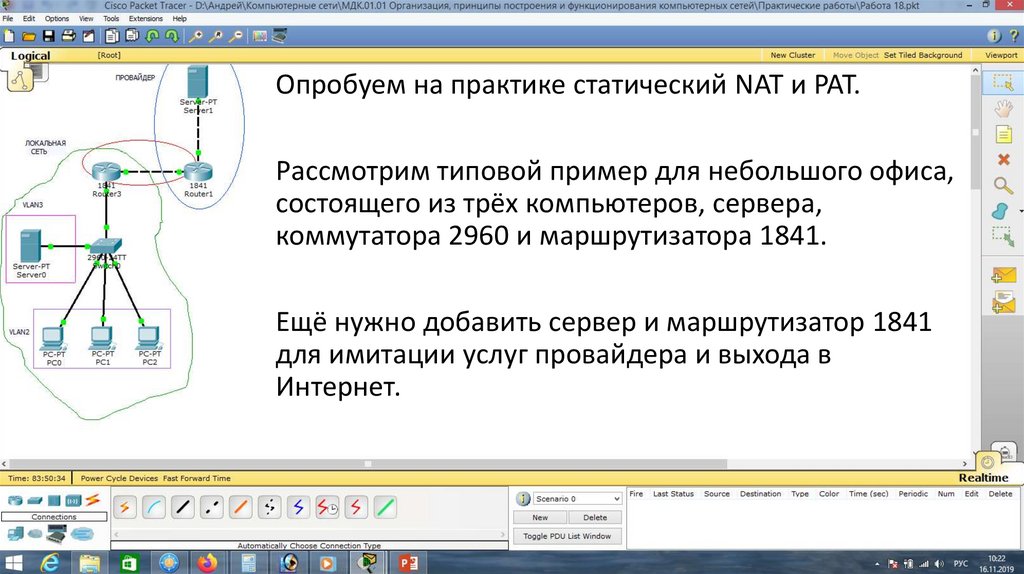The image size is (1024, 574).
Task: Paste with the paste icon
Action: click(132, 36)
